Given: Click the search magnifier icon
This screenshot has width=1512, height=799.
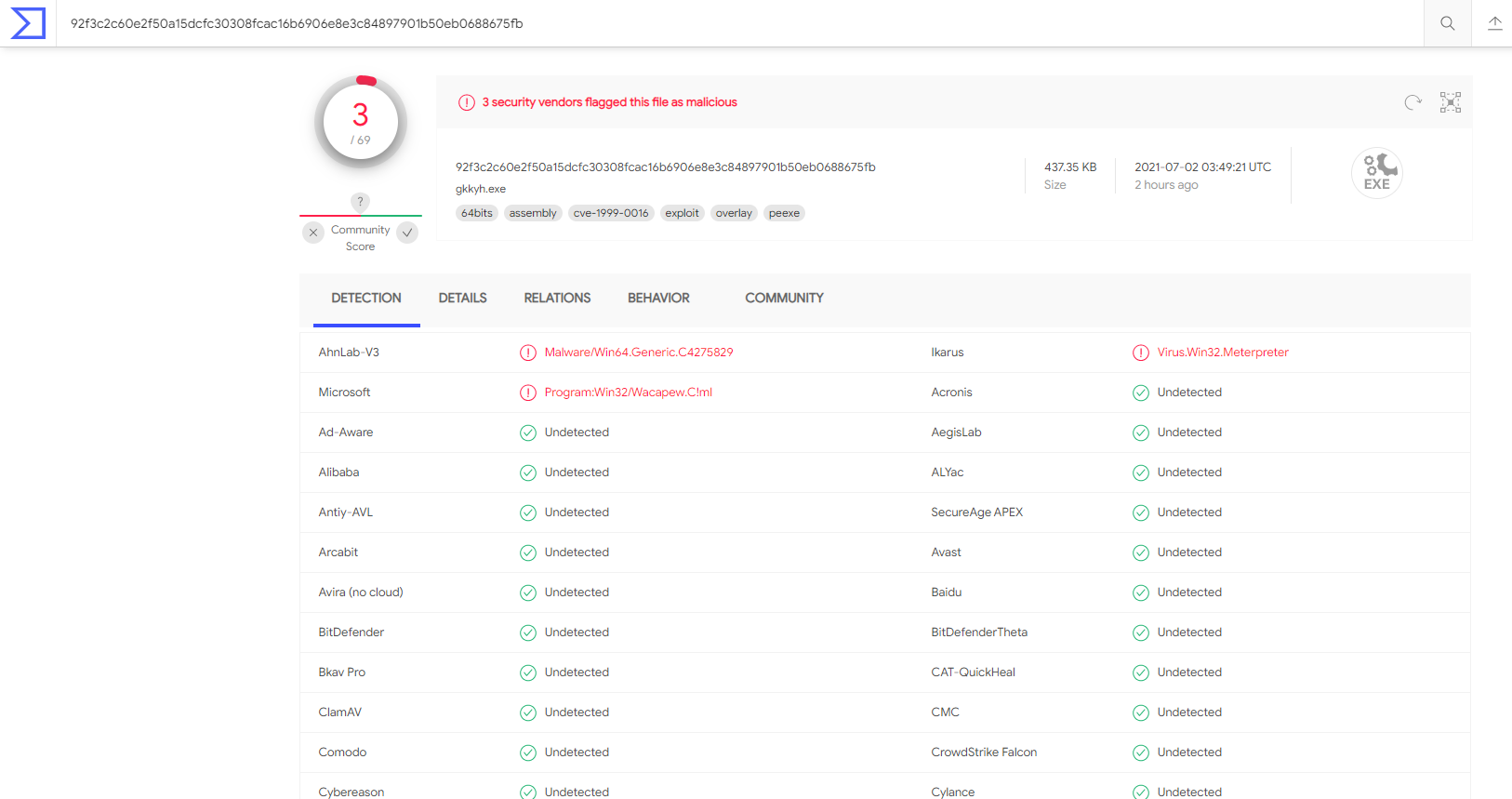Looking at the screenshot, I should pos(1447,23).
